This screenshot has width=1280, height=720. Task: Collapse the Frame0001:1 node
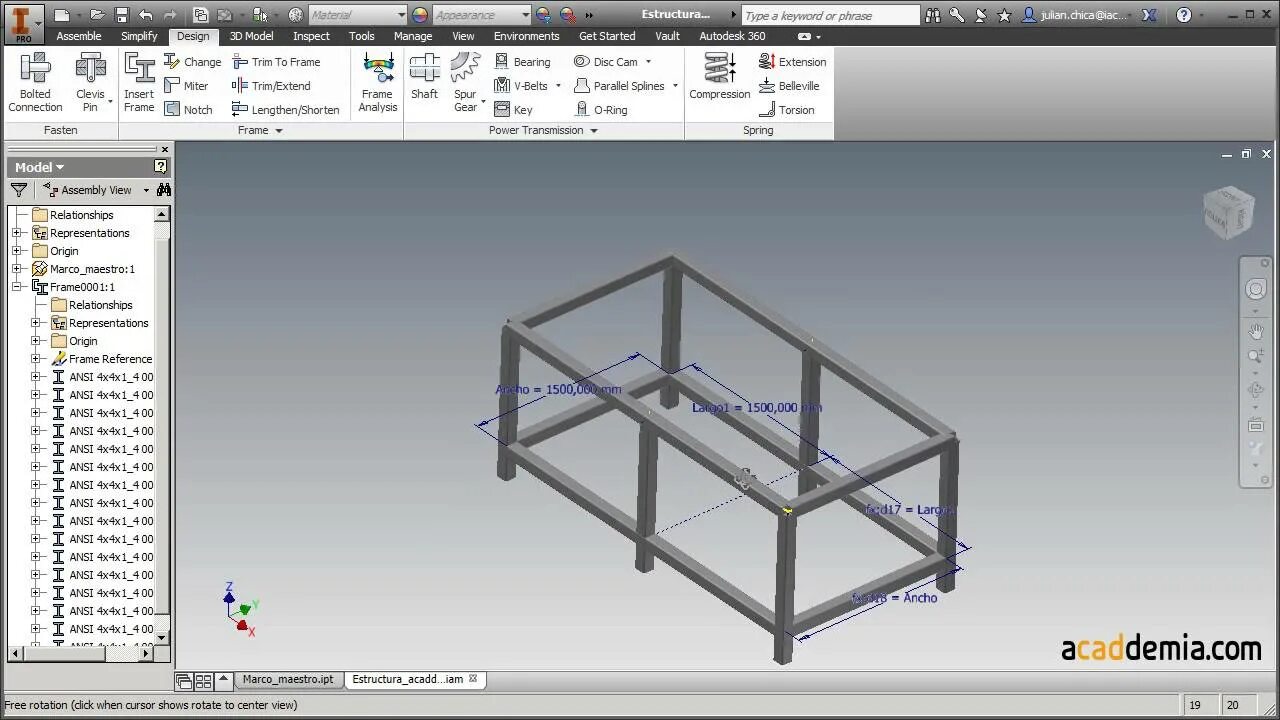[x=17, y=287]
